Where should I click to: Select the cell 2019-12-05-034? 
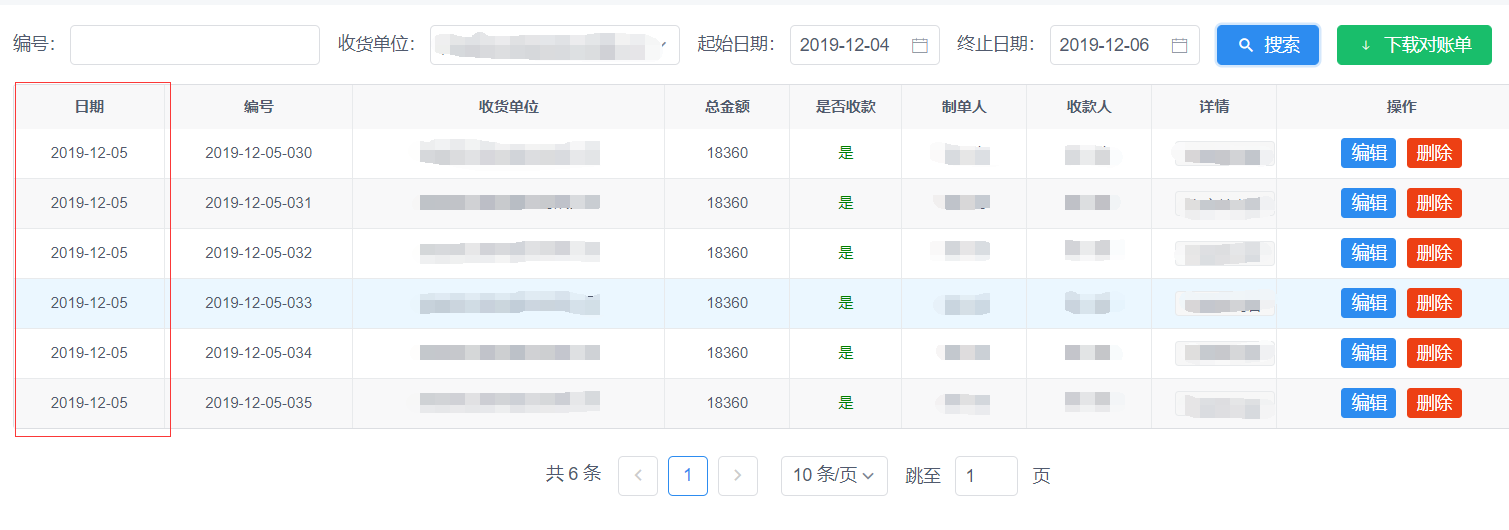[259, 353]
